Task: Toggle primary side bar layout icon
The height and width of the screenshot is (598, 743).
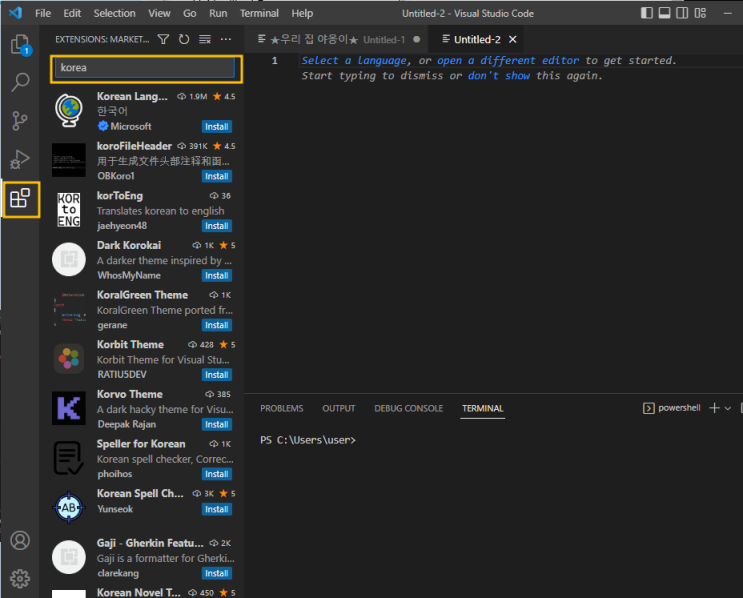Action: tap(647, 13)
